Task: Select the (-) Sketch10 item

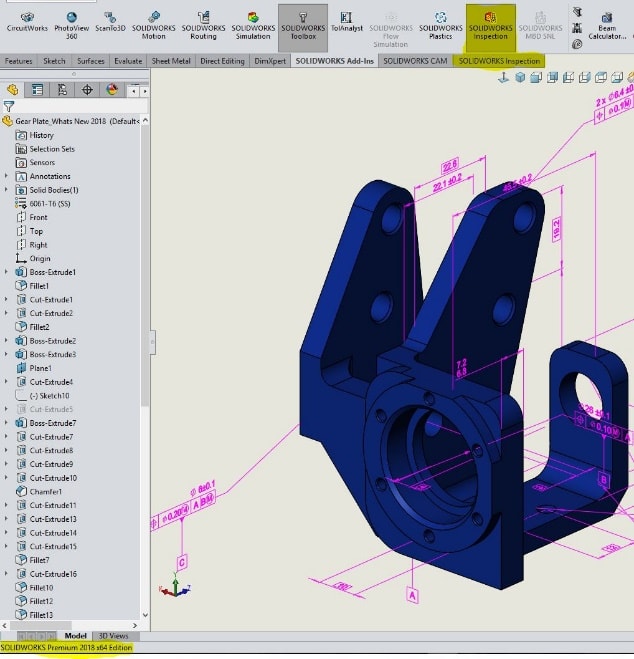Action: coord(42,395)
